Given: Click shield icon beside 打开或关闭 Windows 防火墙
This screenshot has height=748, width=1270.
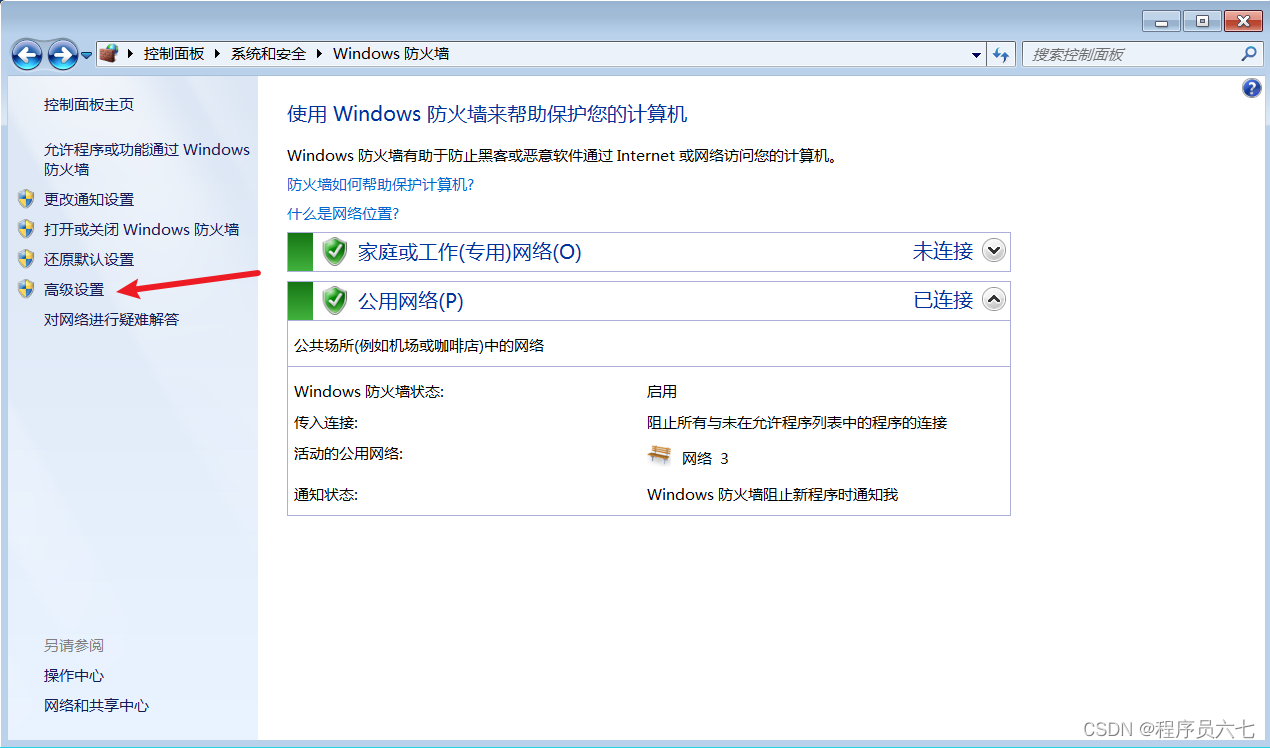Looking at the screenshot, I should point(27,229).
